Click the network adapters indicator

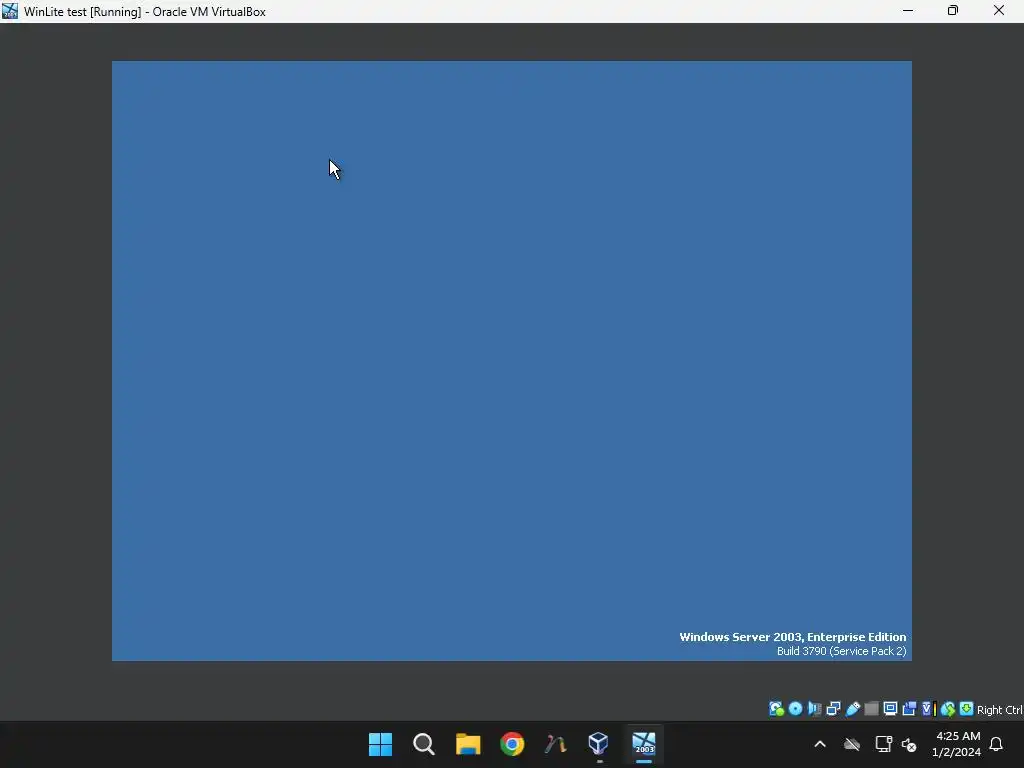pyautogui.click(x=833, y=709)
